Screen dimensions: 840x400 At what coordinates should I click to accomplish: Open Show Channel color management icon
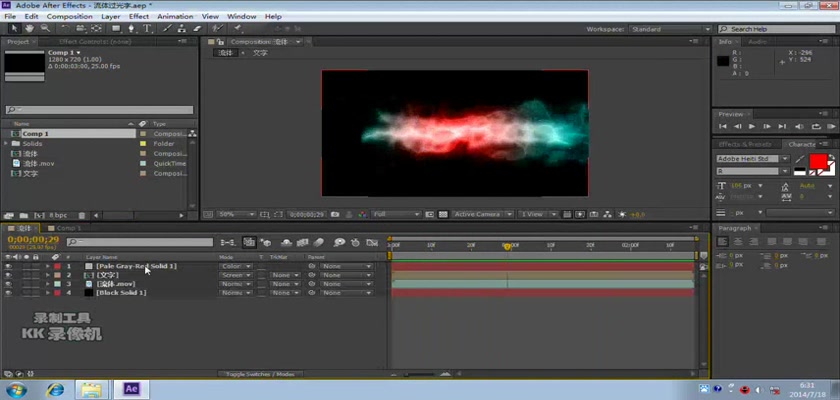tap(363, 214)
